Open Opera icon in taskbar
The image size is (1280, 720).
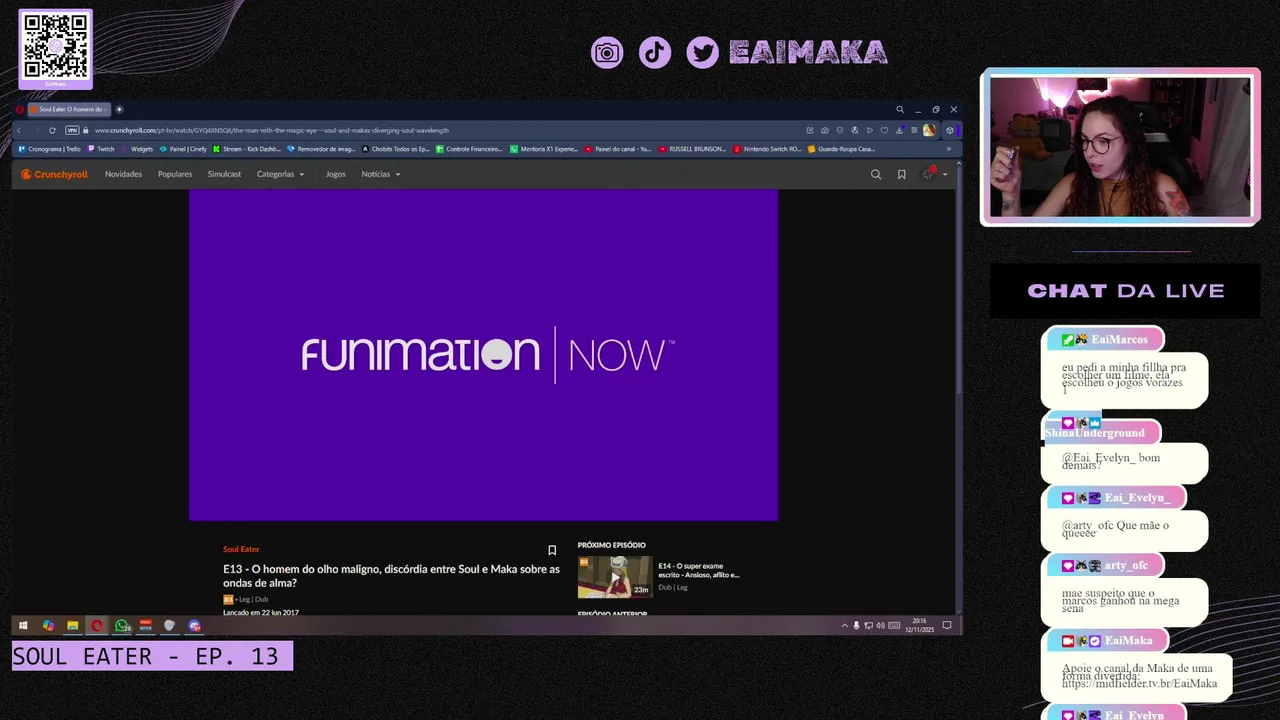coord(97,626)
